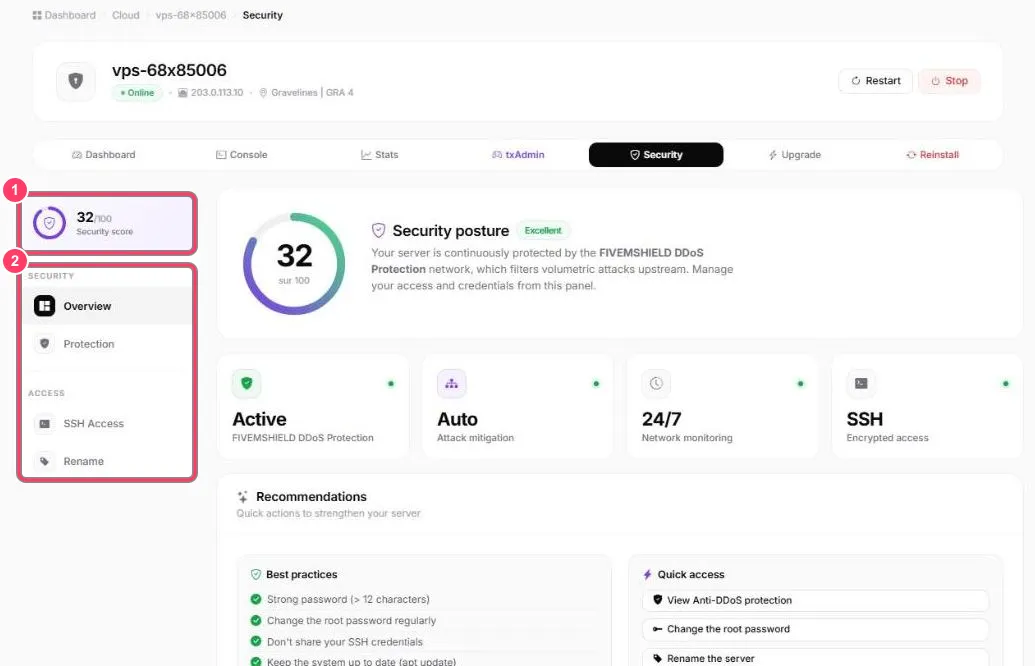Click the Attack mitigation network icon on the Auto card
The width and height of the screenshot is (1035, 666).
click(x=451, y=383)
